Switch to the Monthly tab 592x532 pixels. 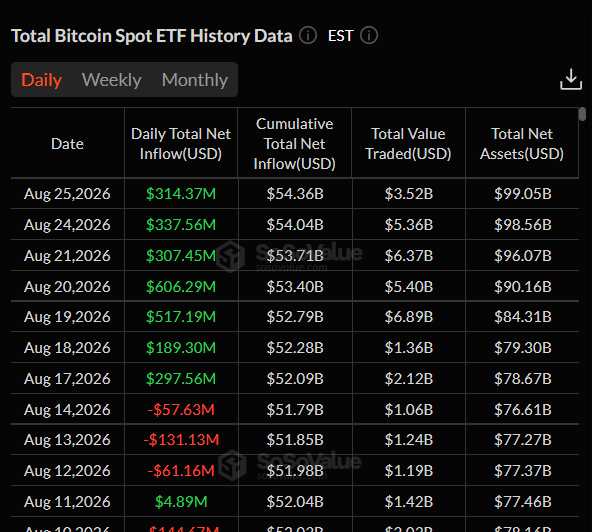click(x=195, y=80)
